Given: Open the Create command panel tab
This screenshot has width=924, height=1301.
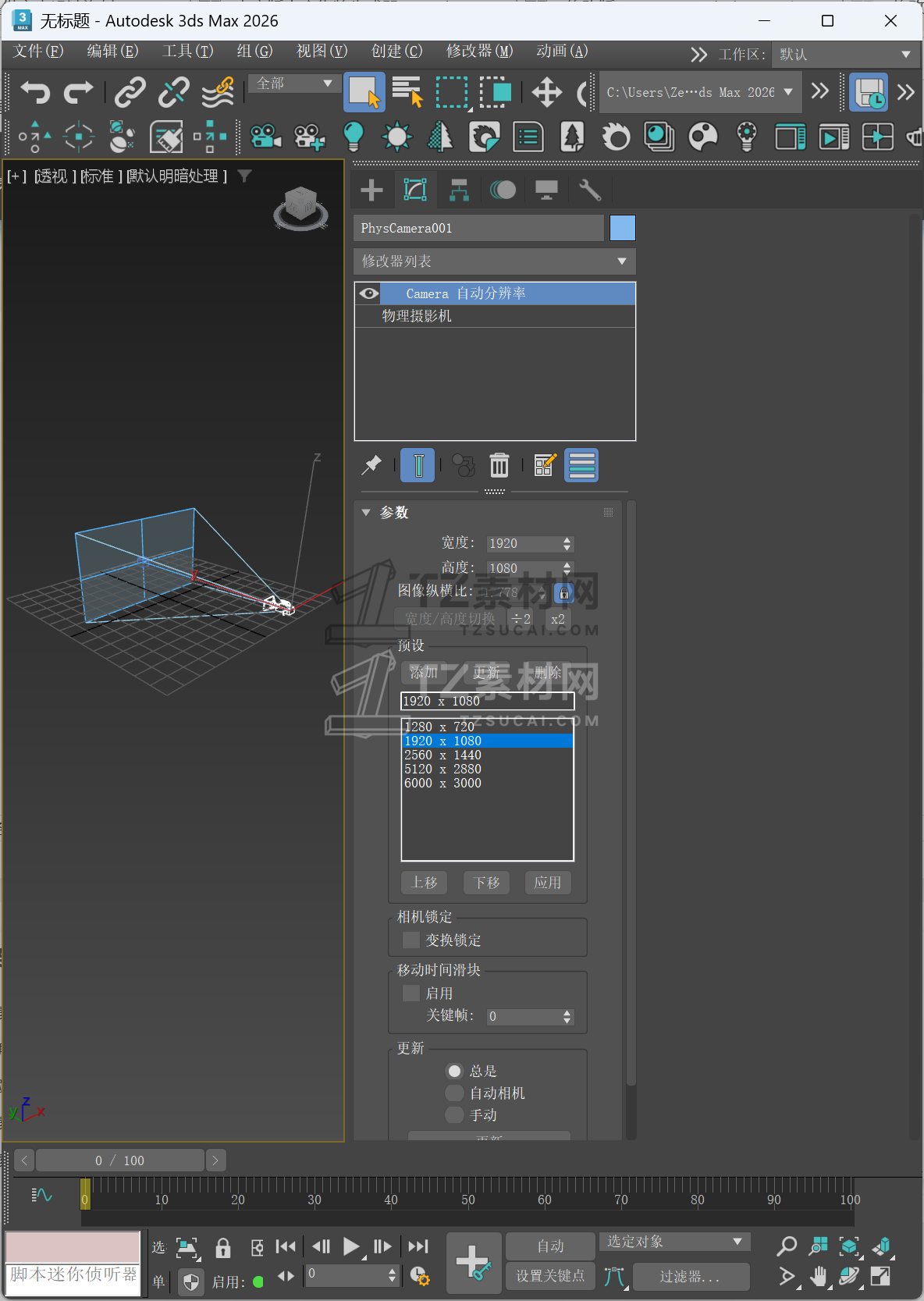Looking at the screenshot, I should (x=371, y=190).
